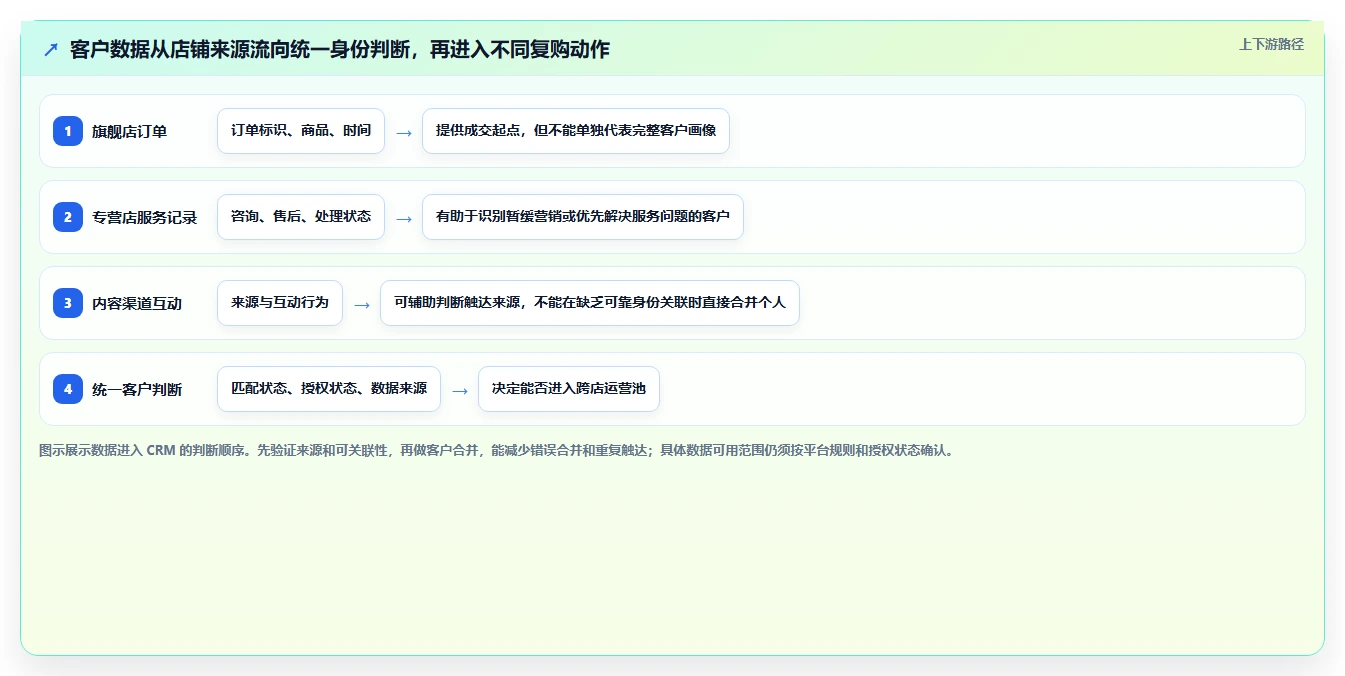Click the 专营店服务记录 label
The image size is (1345, 676).
tap(144, 217)
